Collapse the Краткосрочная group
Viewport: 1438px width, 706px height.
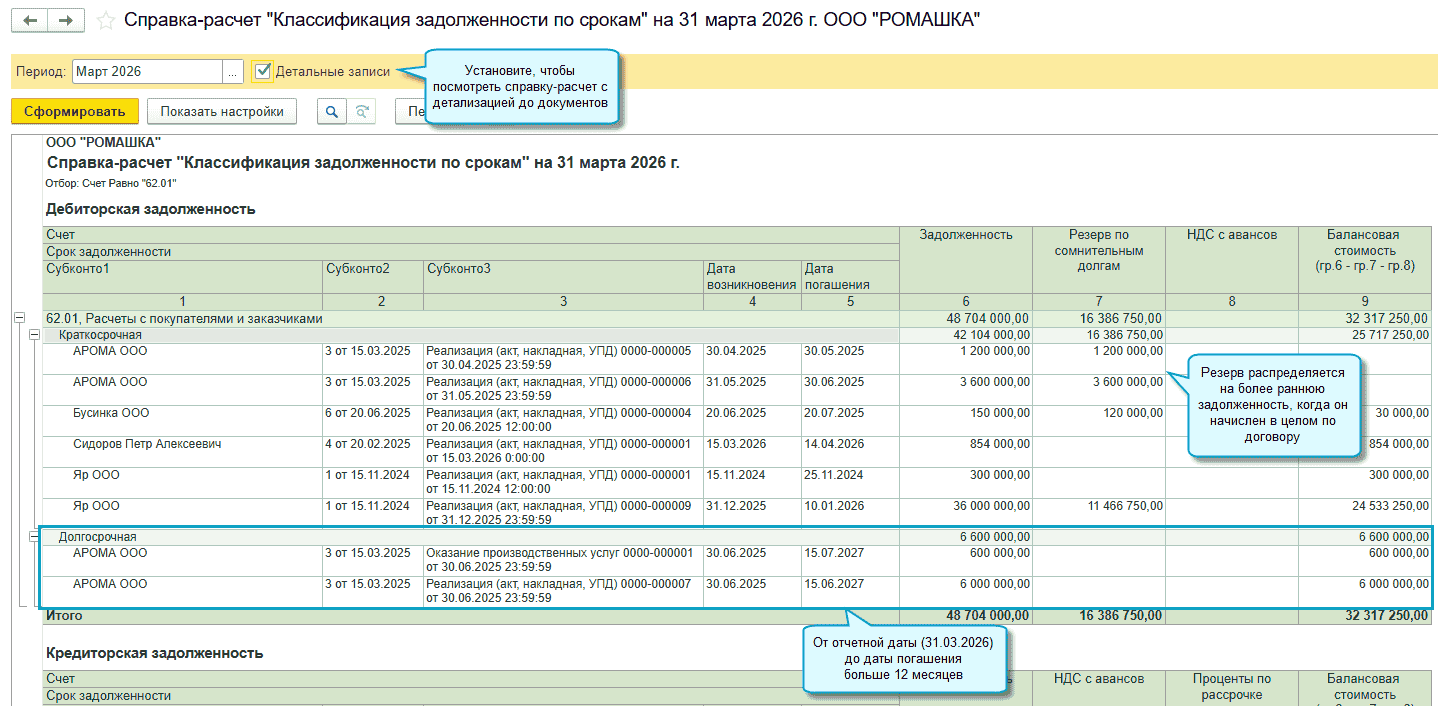point(35,335)
